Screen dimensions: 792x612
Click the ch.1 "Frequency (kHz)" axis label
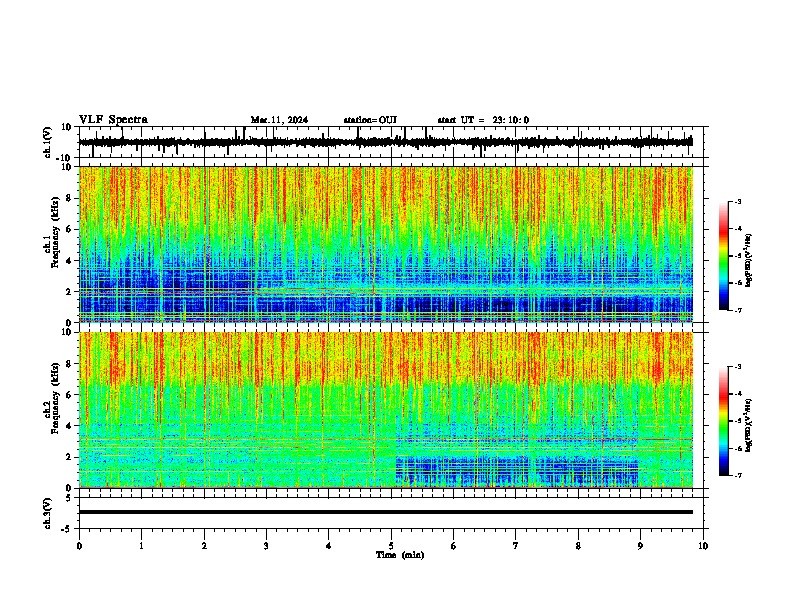coord(55,233)
